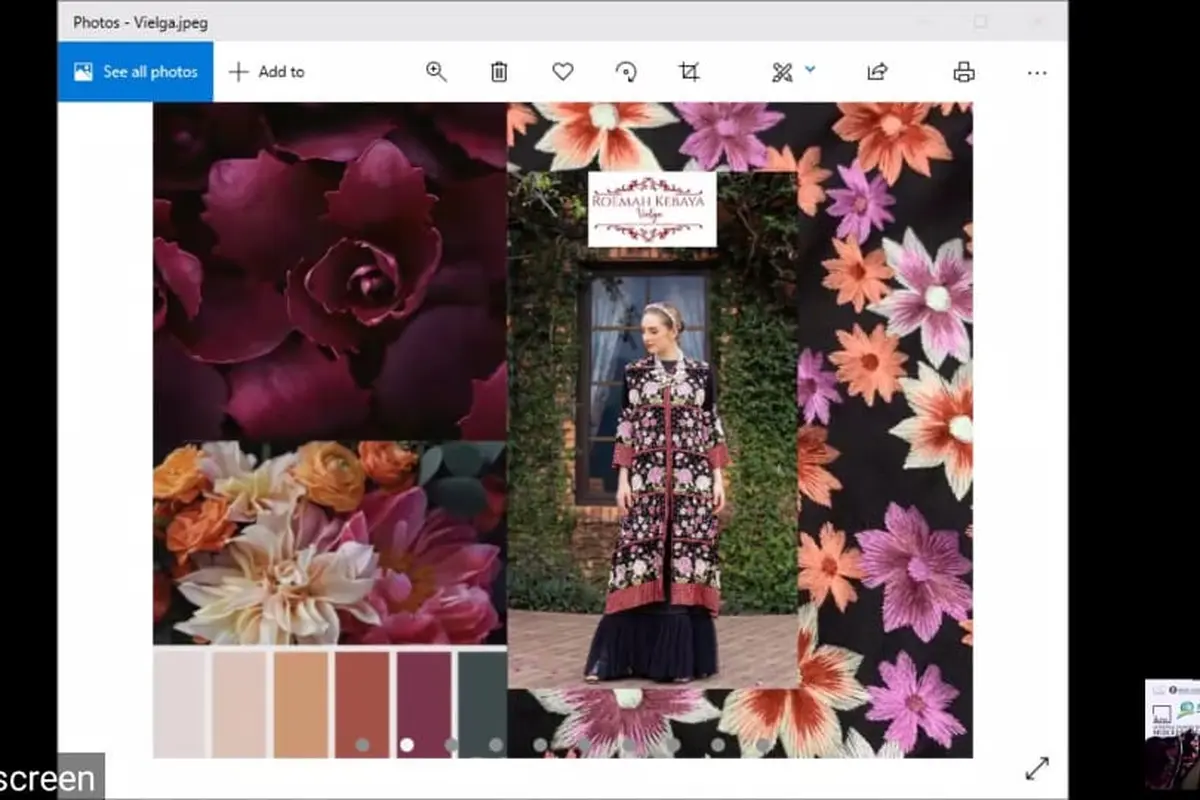Print the photo using the printer icon
1200x800 pixels.
(964, 72)
